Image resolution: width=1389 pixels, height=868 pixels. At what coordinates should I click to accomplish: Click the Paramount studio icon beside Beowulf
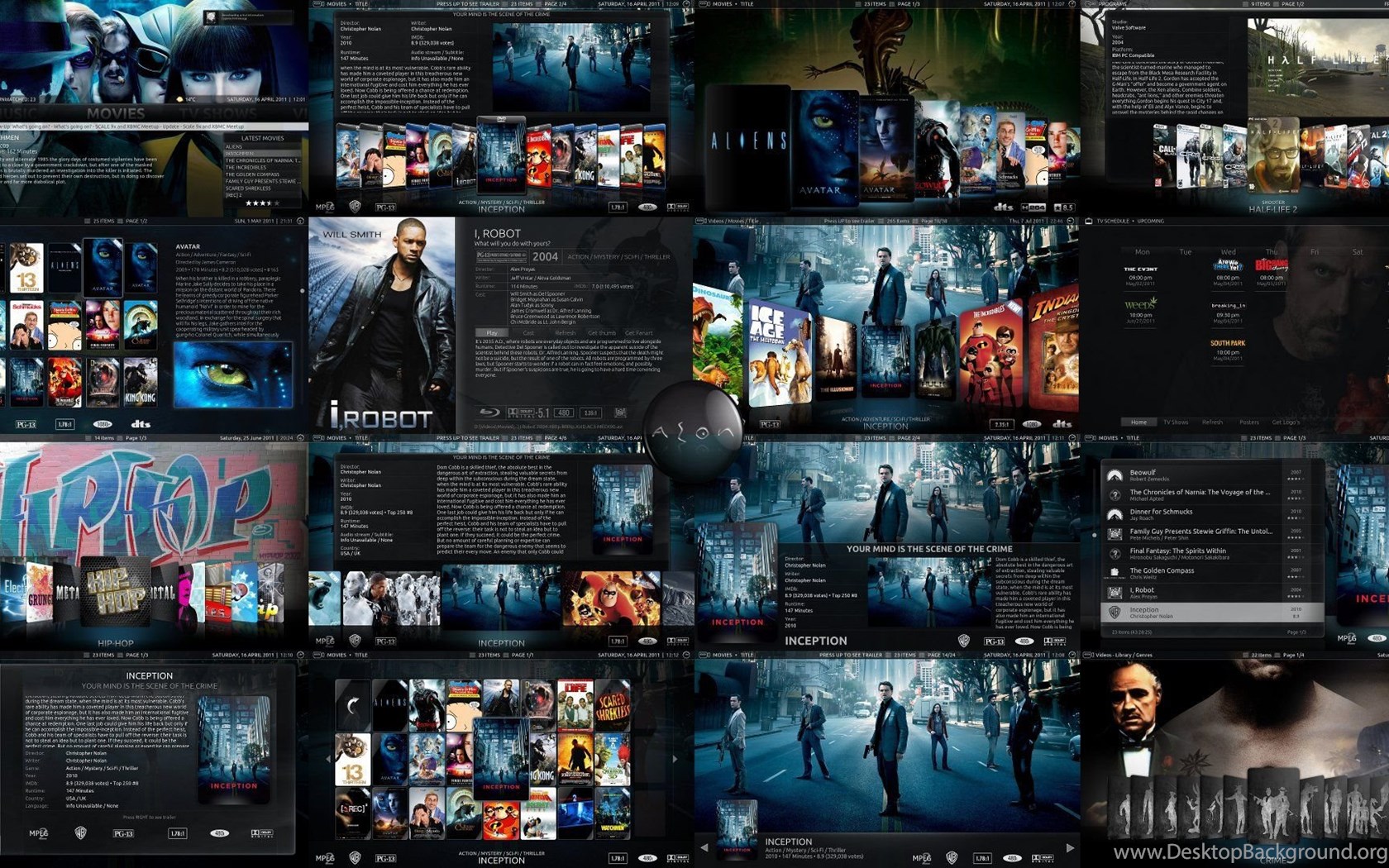[x=1115, y=475]
